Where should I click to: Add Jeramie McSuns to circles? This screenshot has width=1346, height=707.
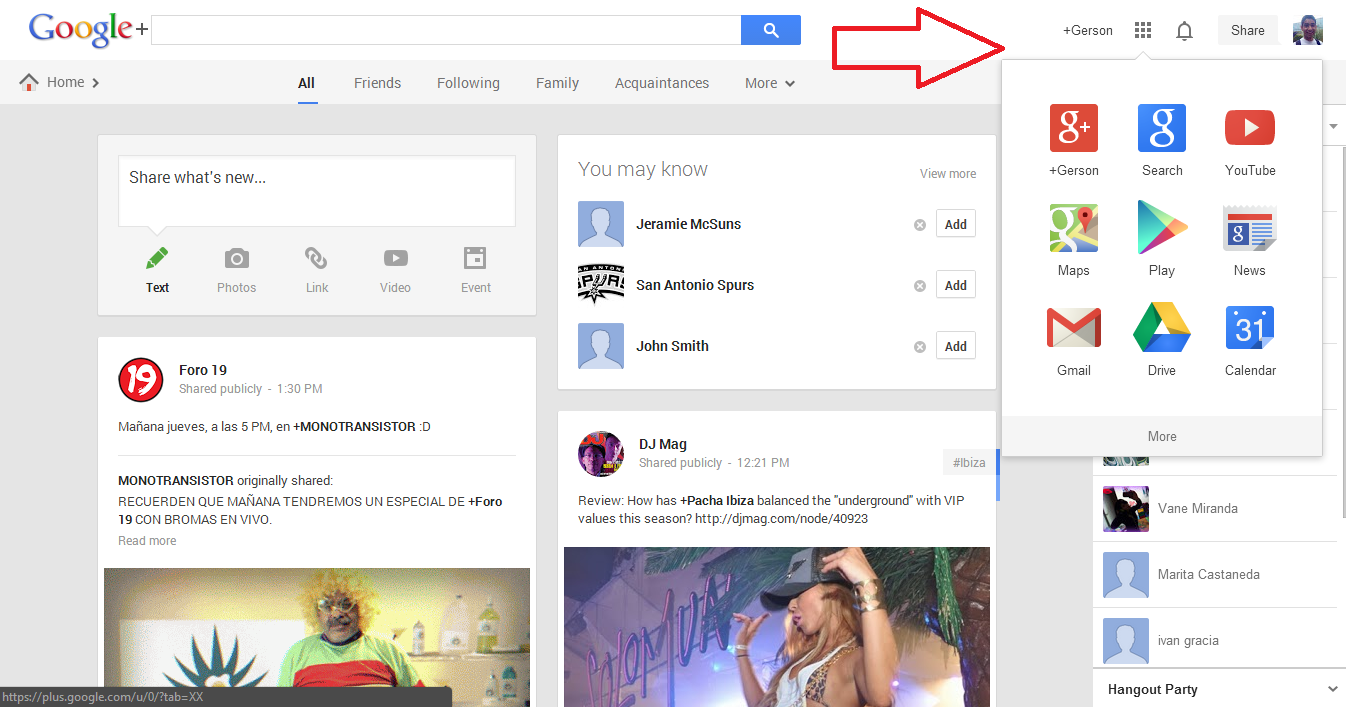[x=956, y=224]
